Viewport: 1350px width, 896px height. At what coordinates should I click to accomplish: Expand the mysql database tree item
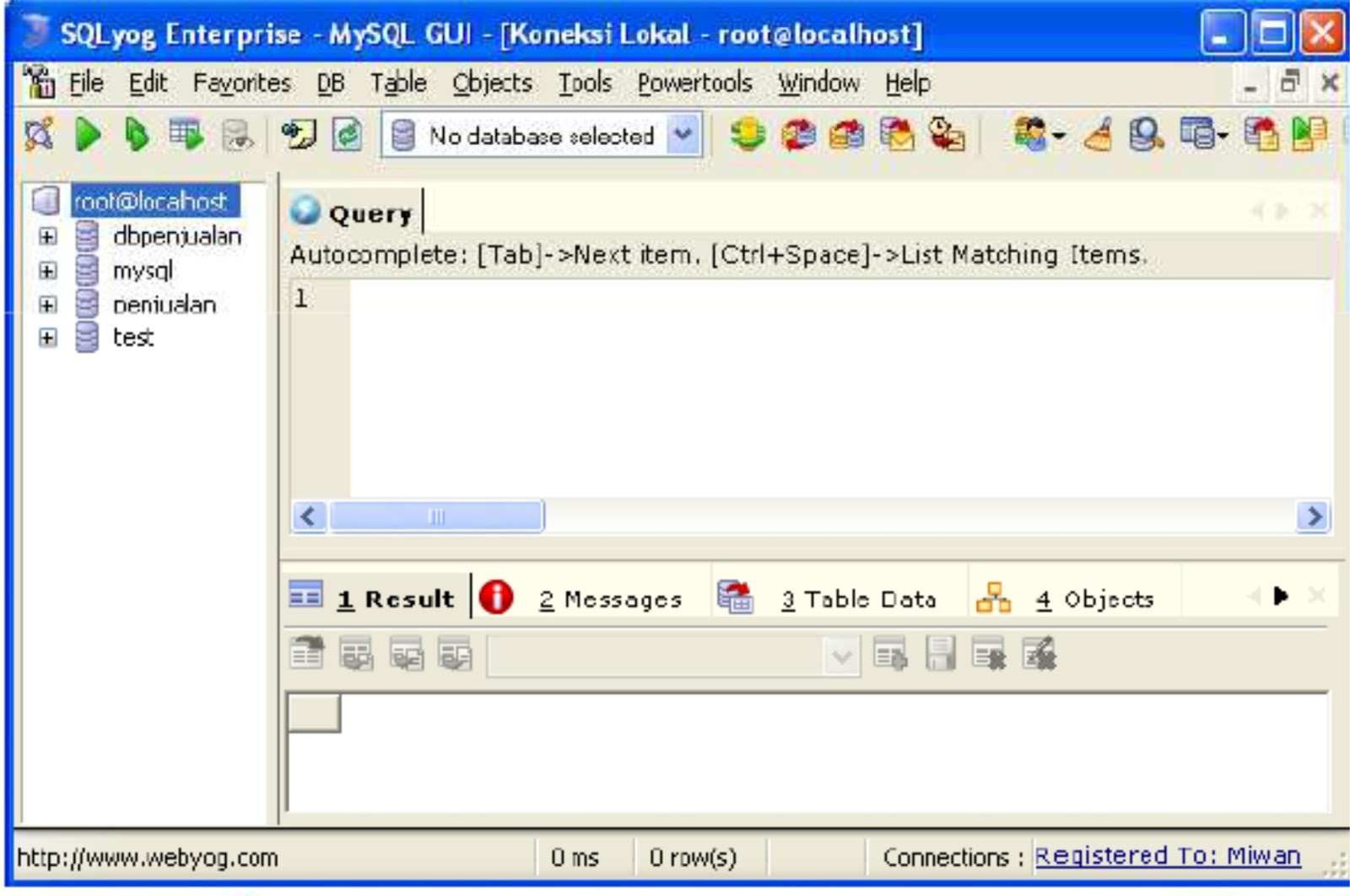47,271
